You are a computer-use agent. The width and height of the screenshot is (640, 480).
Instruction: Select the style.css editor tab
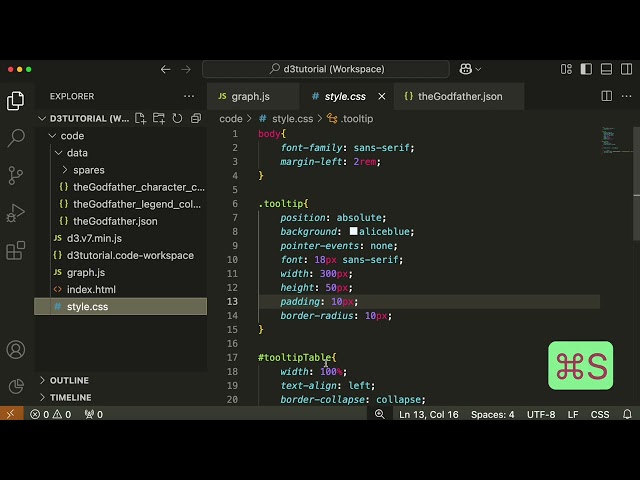click(345, 96)
